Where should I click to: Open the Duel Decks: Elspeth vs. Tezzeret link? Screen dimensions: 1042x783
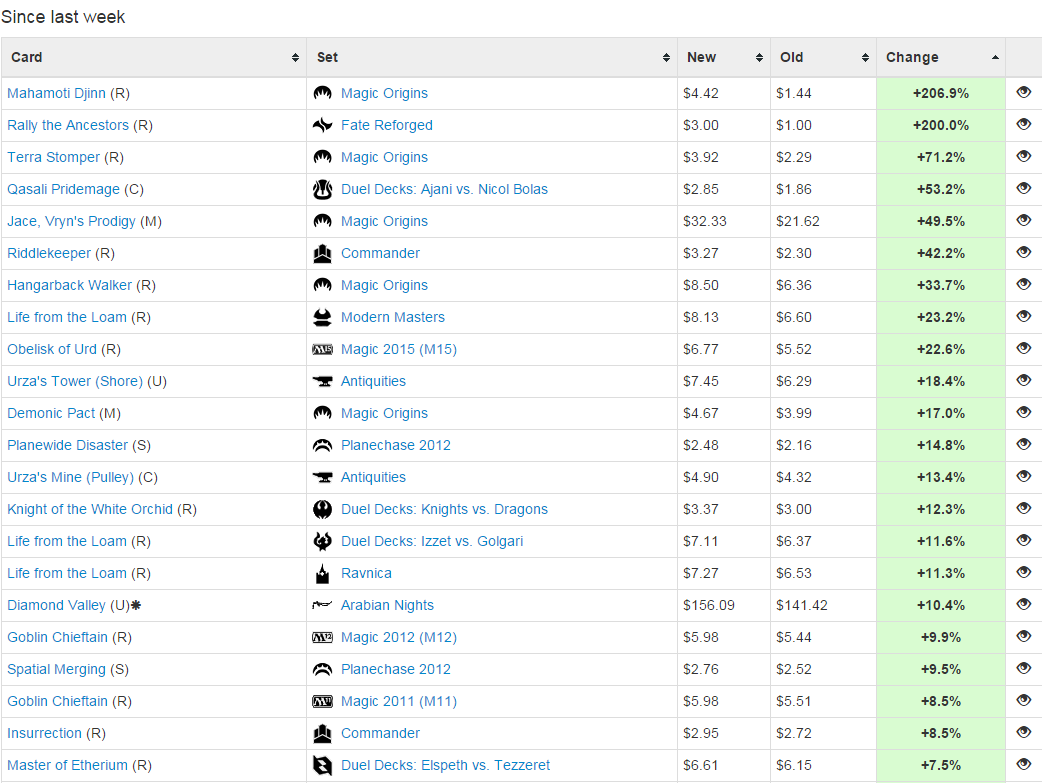(x=445, y=765)
